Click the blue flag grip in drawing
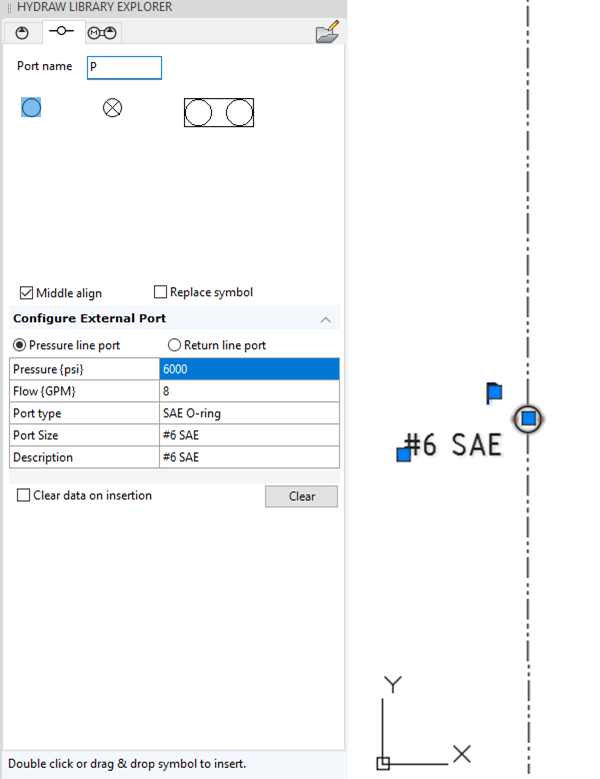This screenshot has height=779, width=600. [494, 392]
